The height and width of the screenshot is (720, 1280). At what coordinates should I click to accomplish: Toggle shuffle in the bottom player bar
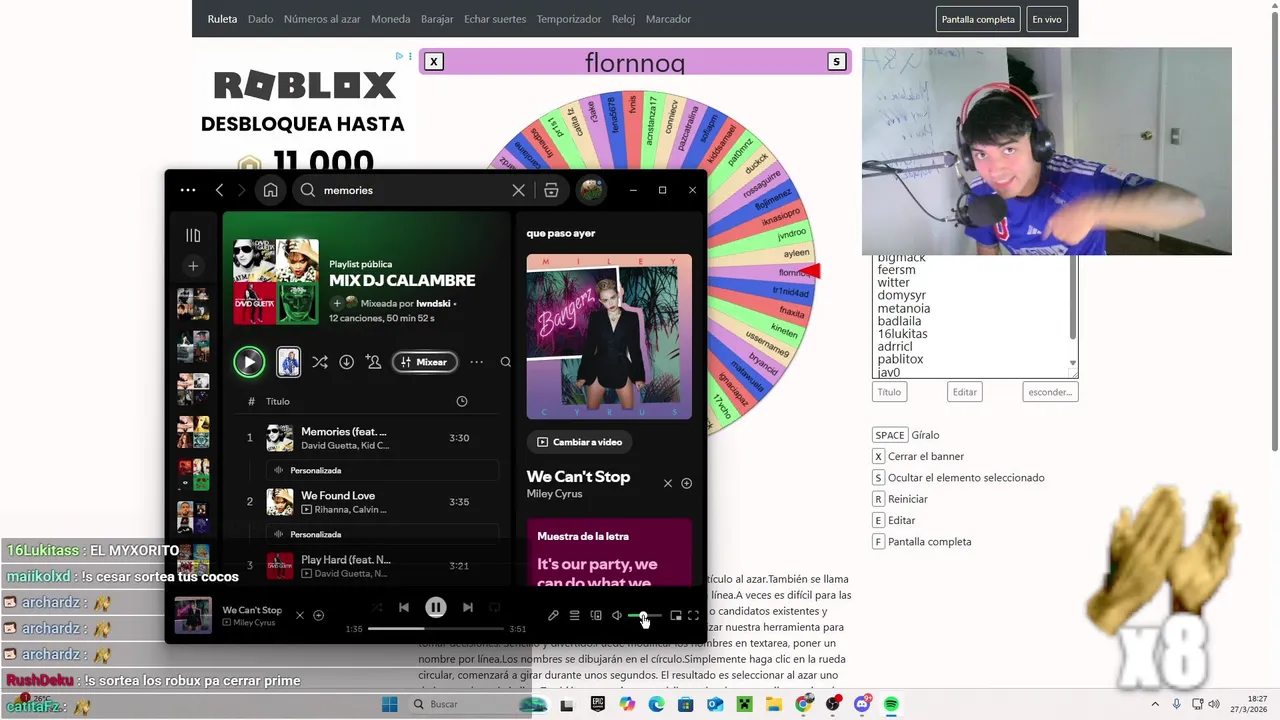pos(377,607)
